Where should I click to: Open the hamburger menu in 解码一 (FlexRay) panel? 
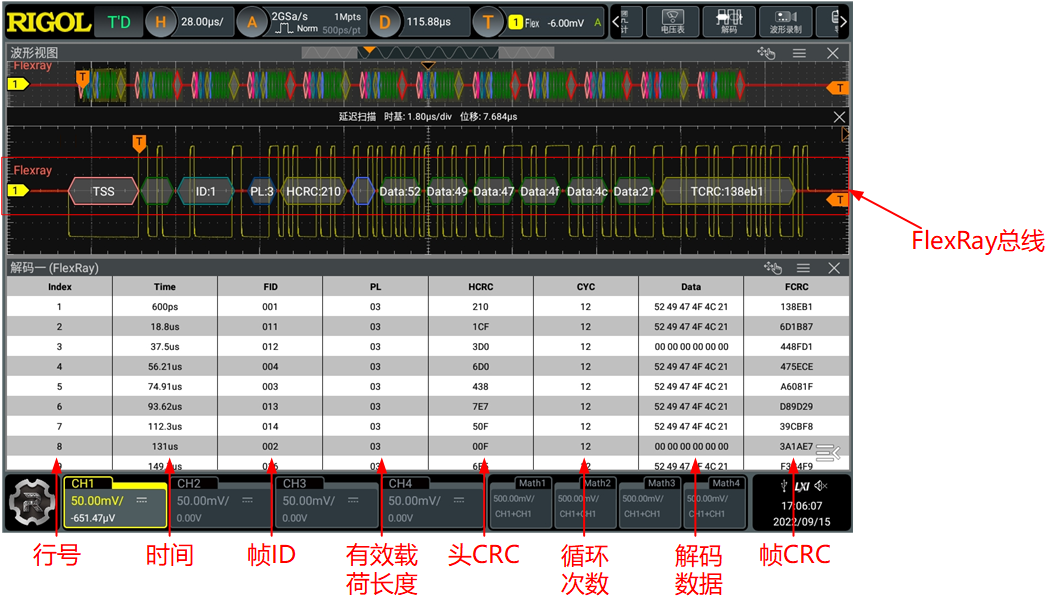click(803, 268)
